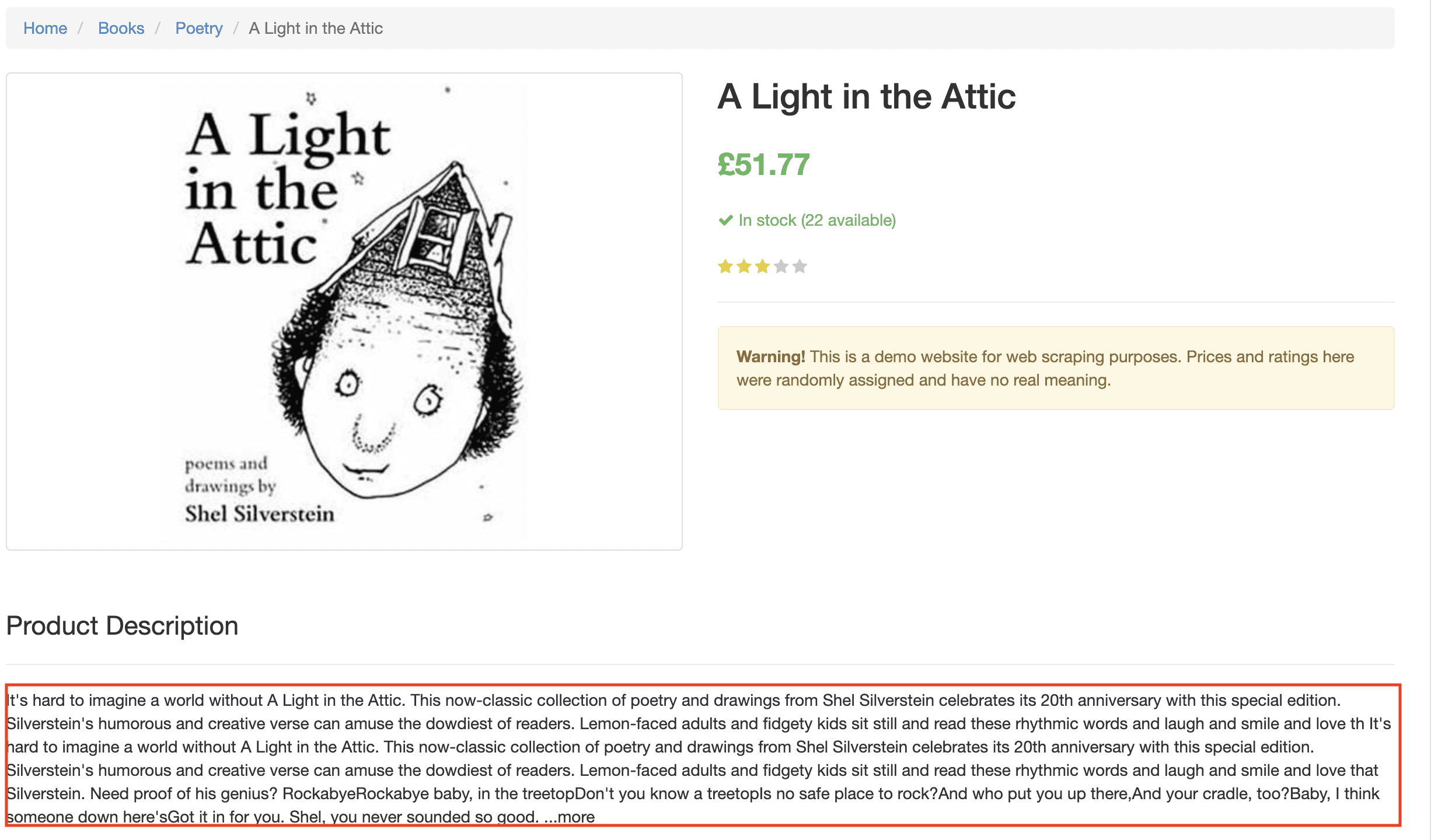Click the Home breadcrumb link
Screen dimensions: 1431x840
[45, 28]
